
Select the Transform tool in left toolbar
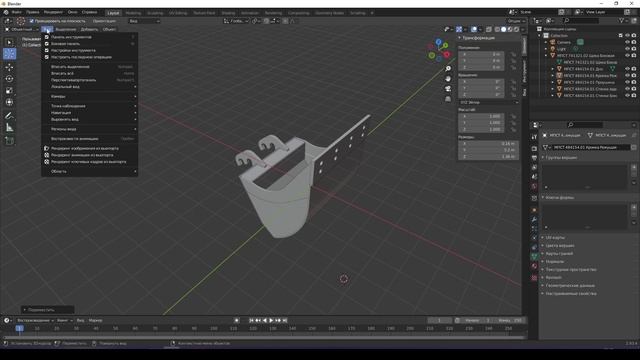tap(9, 102)
